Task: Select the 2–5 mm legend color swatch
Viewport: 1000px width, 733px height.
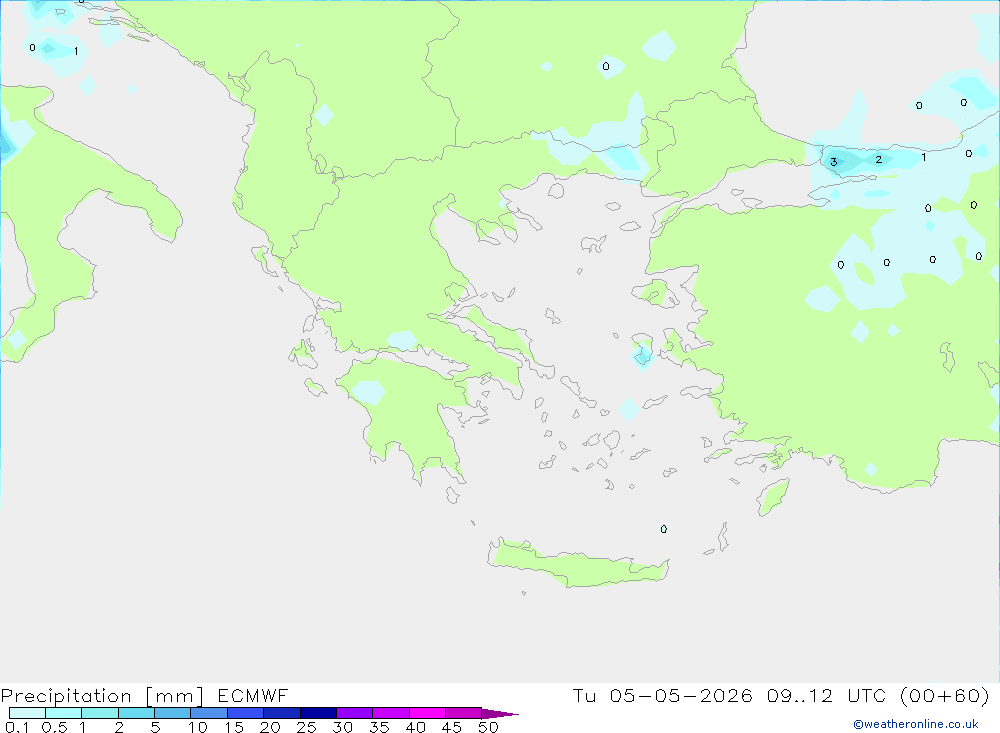Action: [136, 713]
